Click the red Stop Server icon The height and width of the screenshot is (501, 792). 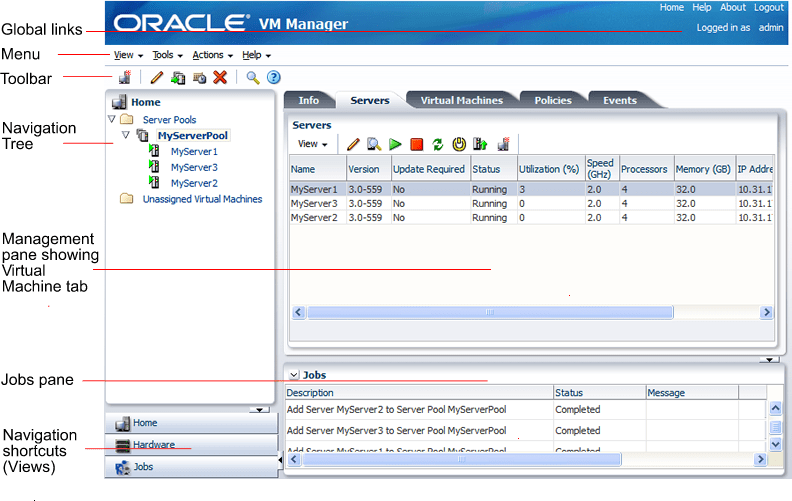point(417,144)
